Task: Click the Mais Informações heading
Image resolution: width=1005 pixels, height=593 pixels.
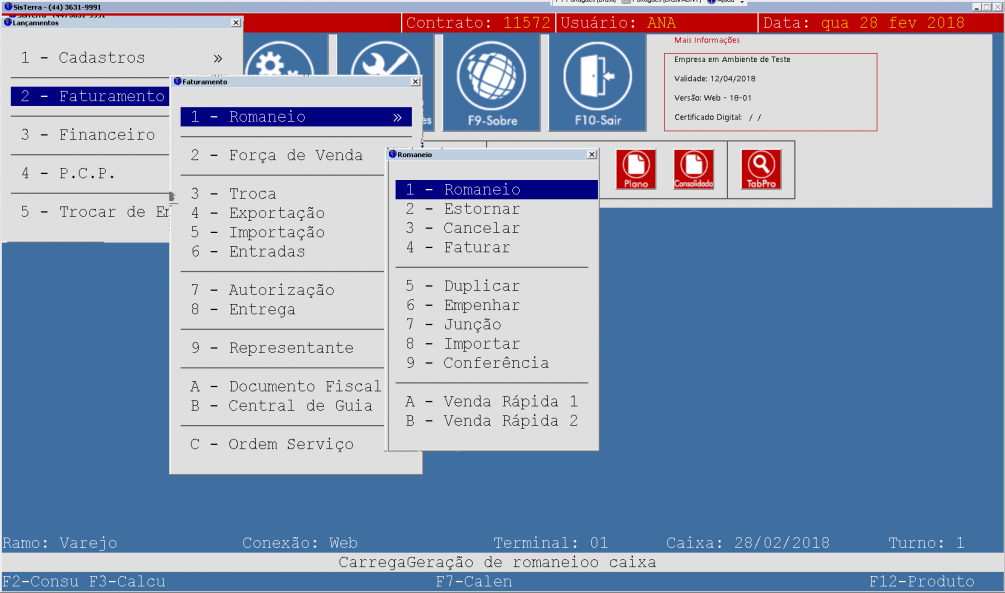Action: 707,41
